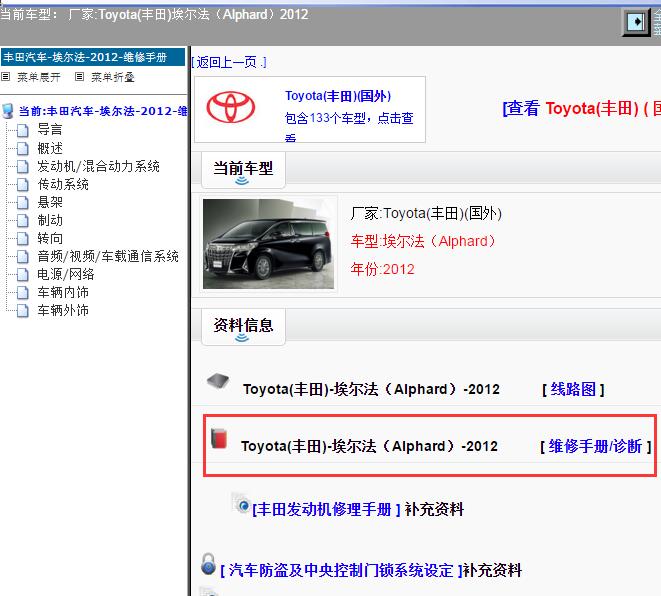Click the red book icon beside the 维修手册/诊断 row
The image size is (661, 596).
click(x=219, y=438)
